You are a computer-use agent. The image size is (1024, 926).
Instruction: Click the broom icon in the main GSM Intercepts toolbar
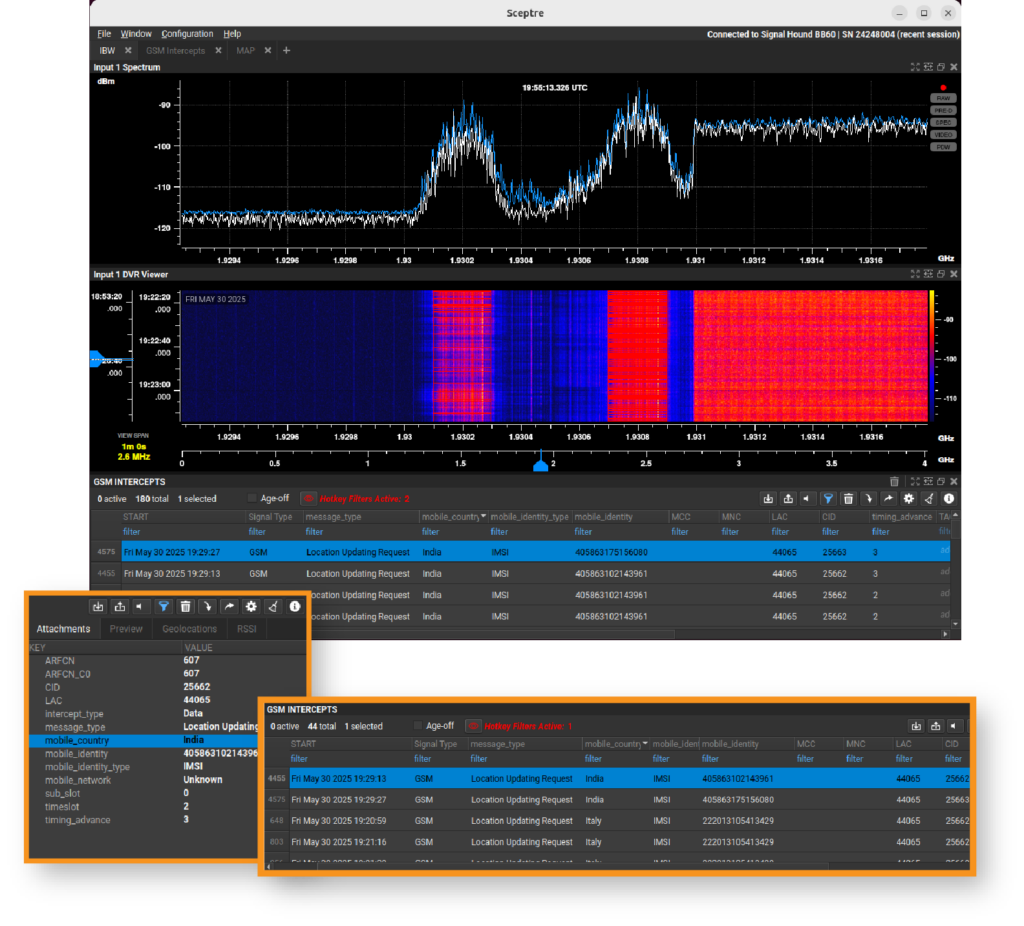929,498
